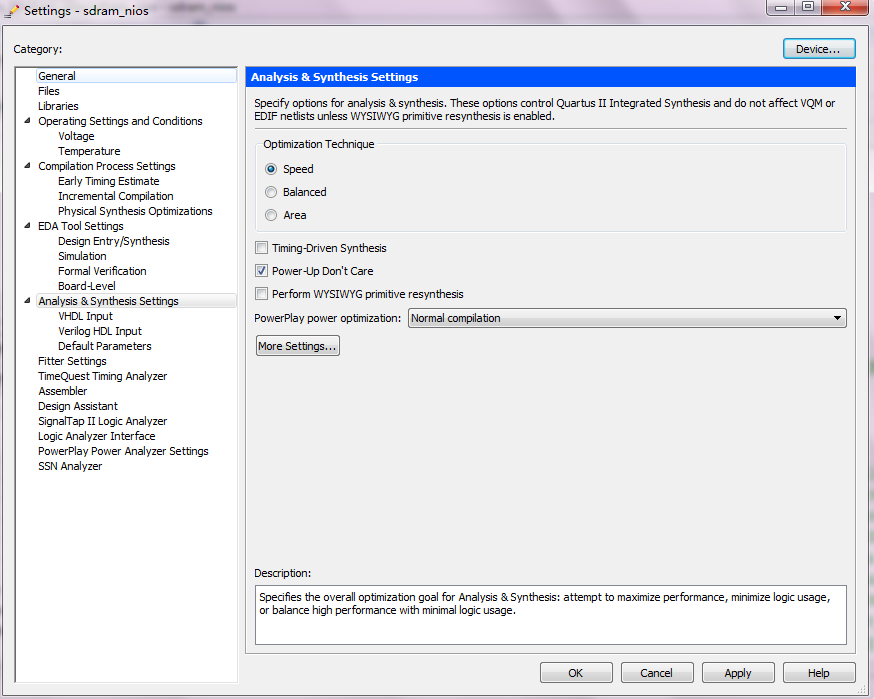874x699 pixels.
Task: Click the Description text box
Action: point(551,615)
